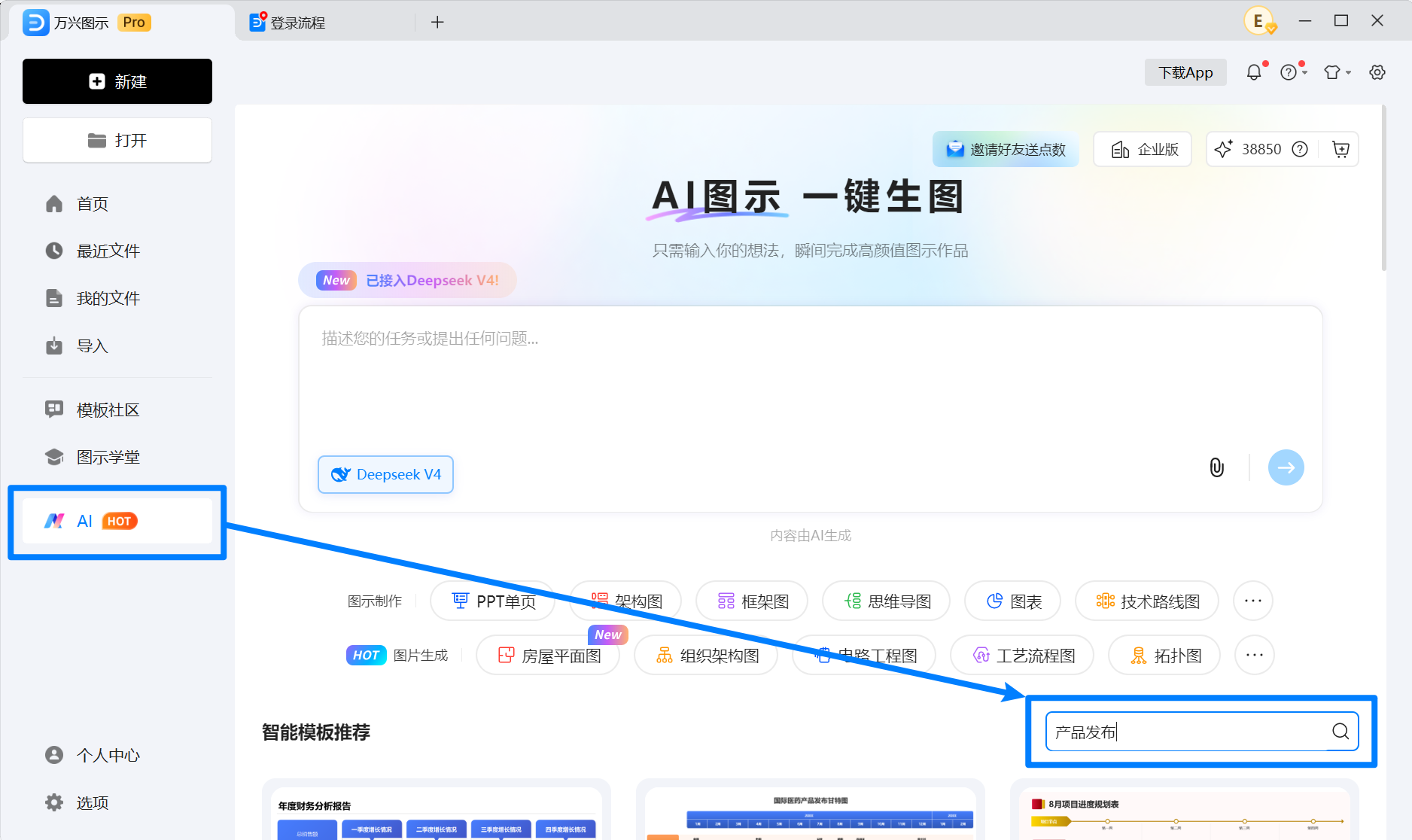The image size is (1412, 840).
Task: Select 房屋平面图 image type
Action: click(548, 655)
